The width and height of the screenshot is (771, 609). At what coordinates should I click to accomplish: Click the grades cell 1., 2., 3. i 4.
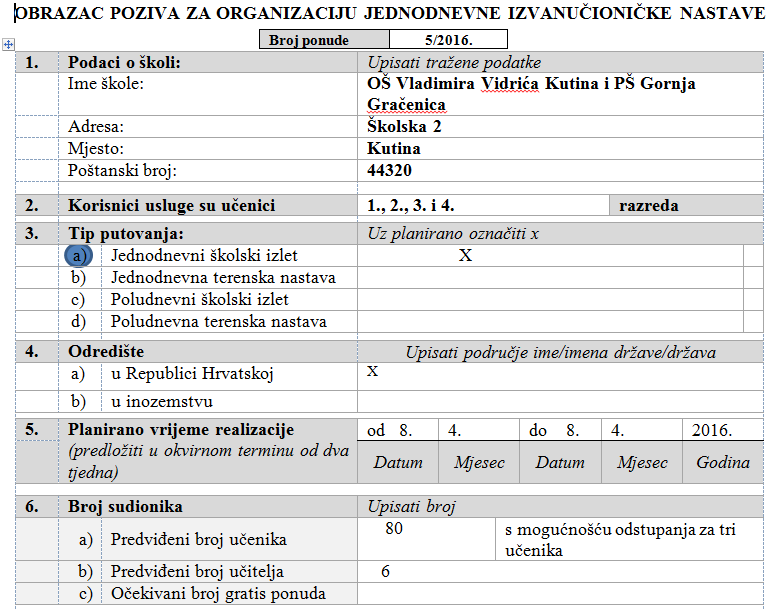point(483,205)
